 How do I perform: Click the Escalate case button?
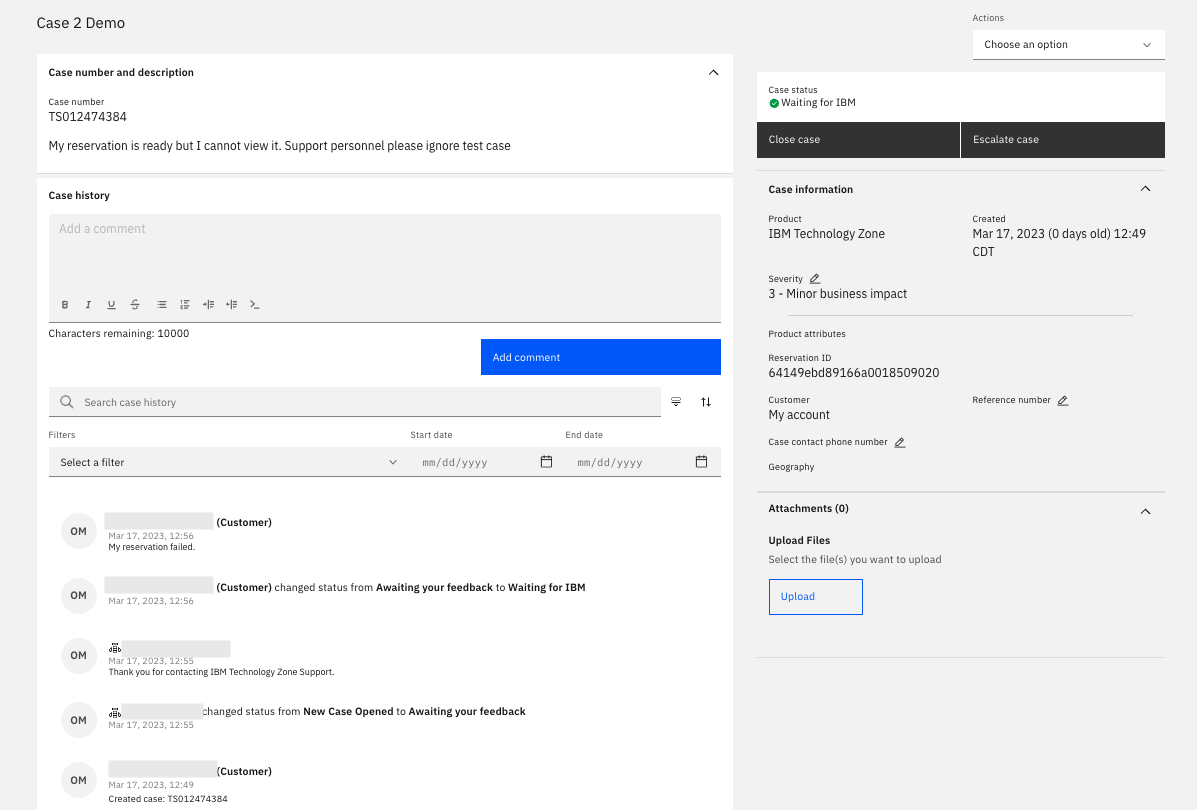point(1063,140)
